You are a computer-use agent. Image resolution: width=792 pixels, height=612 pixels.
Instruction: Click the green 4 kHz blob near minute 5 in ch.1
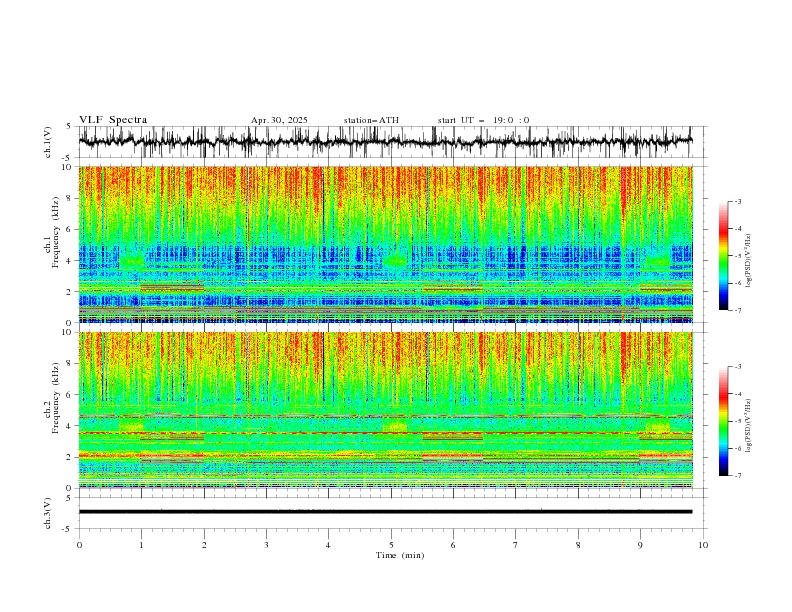pos(394,261)
